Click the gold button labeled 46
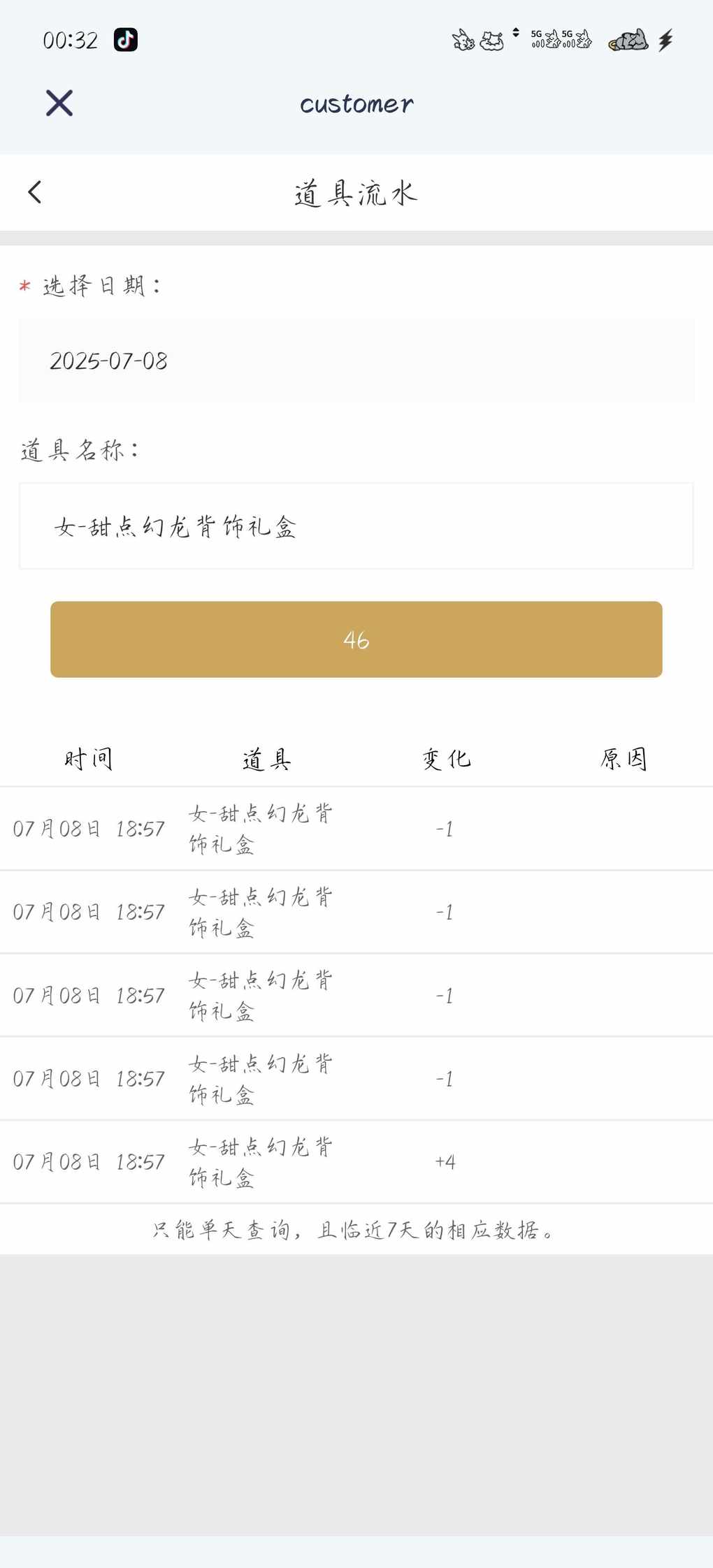The height and width of the screenshot is (1568, 713). click(x=356, y=639)
